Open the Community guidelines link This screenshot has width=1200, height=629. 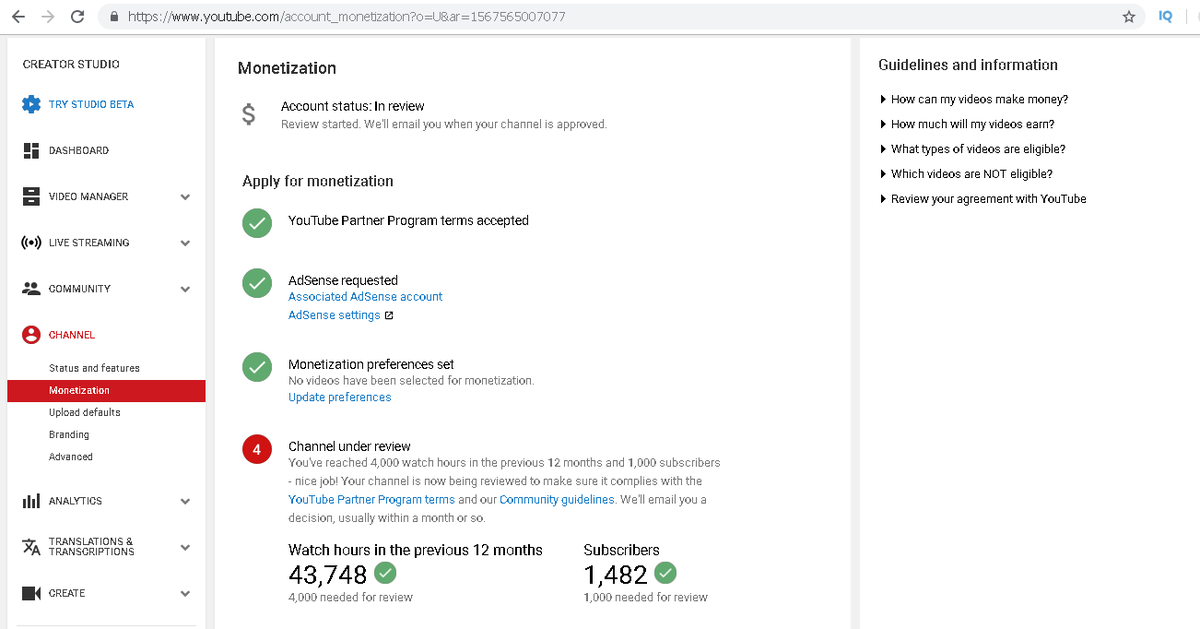[557, 499]
